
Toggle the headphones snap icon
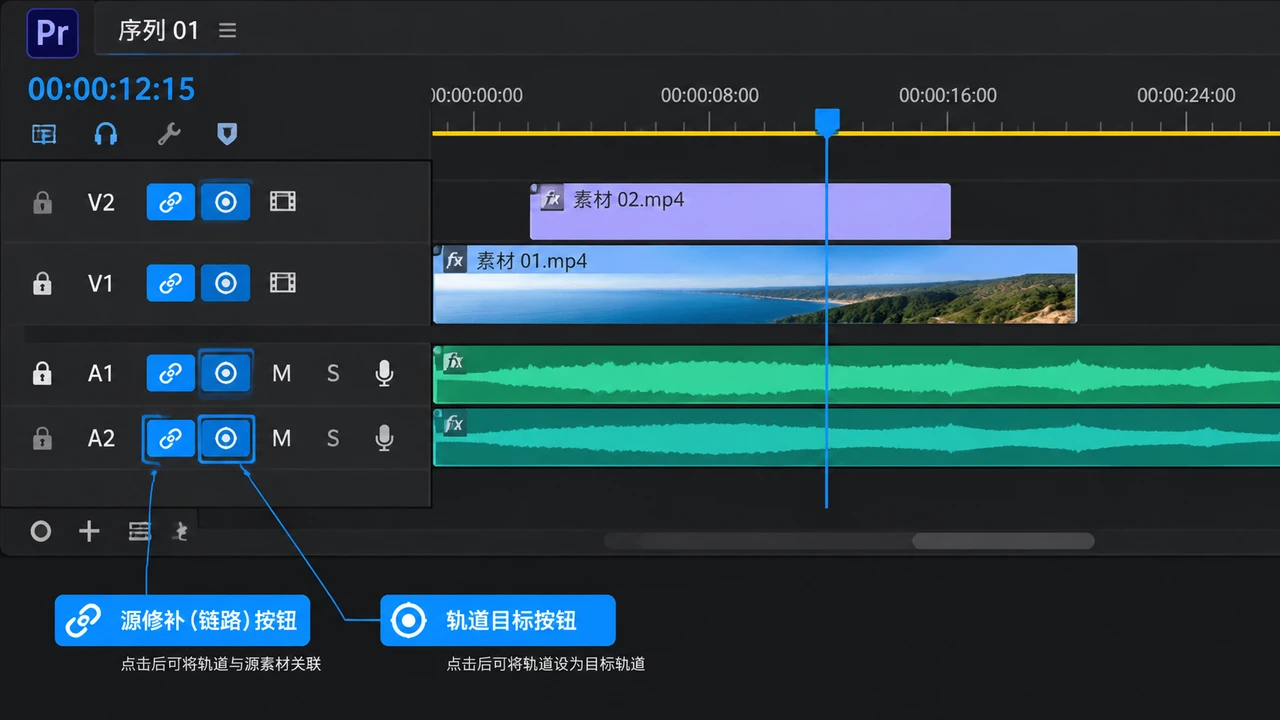[106, 134]
